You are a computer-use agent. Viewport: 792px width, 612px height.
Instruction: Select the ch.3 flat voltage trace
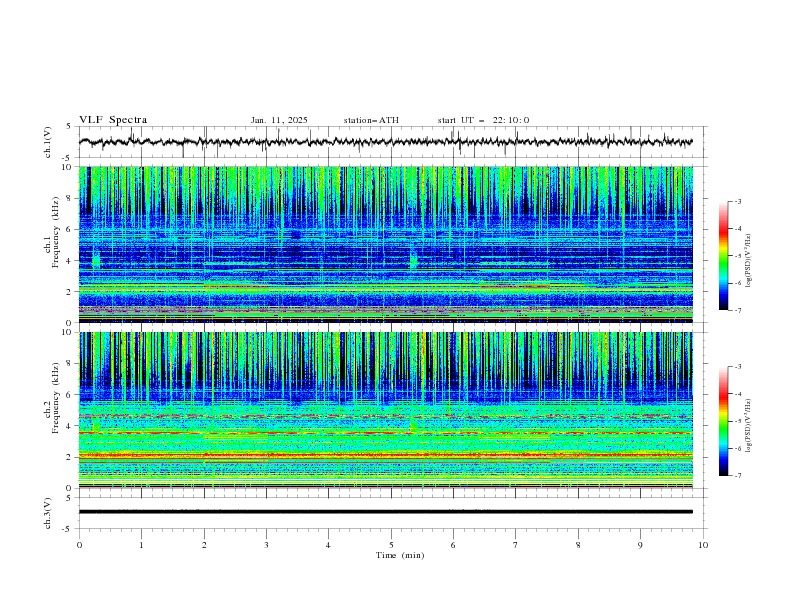[x=386, y=512]
